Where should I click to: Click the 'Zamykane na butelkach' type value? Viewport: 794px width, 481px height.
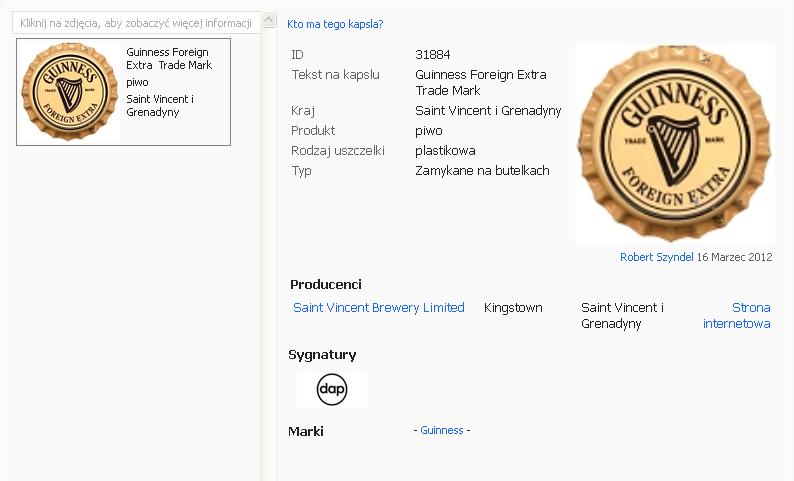482,171
